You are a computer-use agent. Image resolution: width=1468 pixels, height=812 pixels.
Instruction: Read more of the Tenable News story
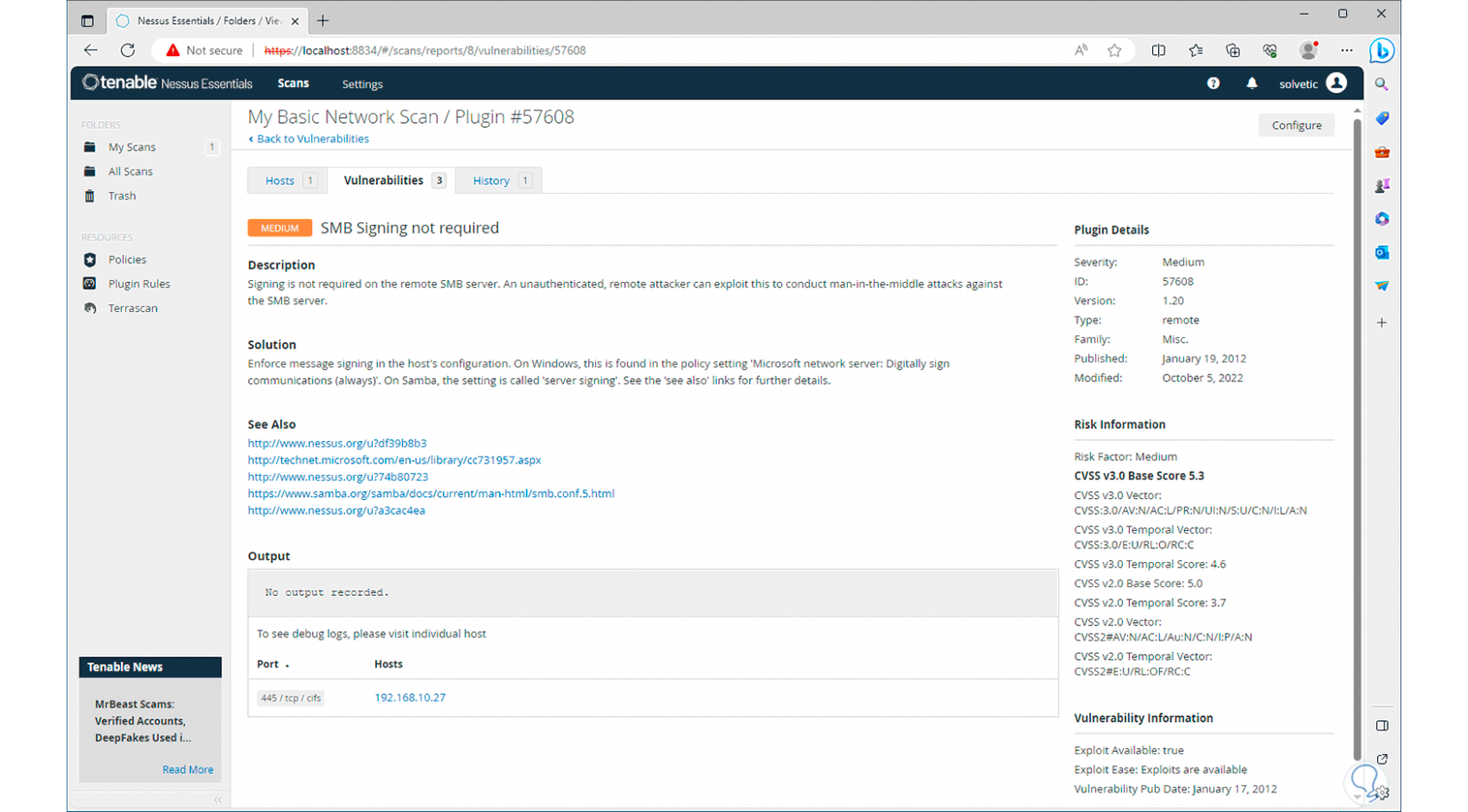click(188, 770)
